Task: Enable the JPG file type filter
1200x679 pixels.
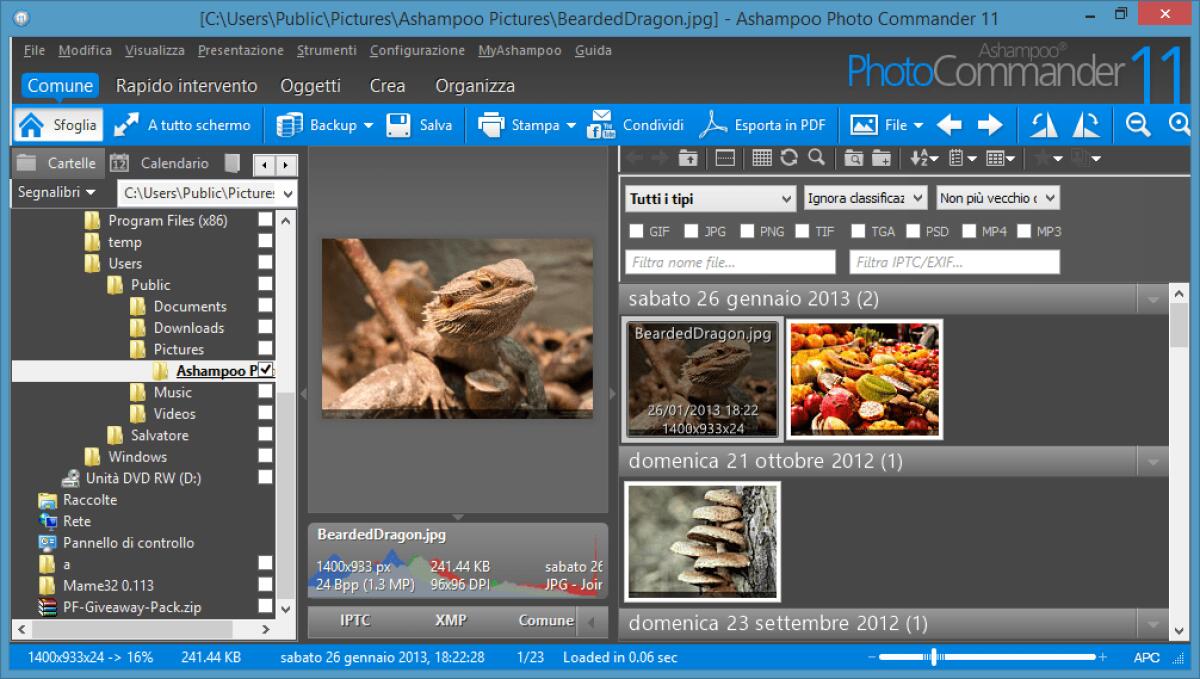Action: pos(690,230)
